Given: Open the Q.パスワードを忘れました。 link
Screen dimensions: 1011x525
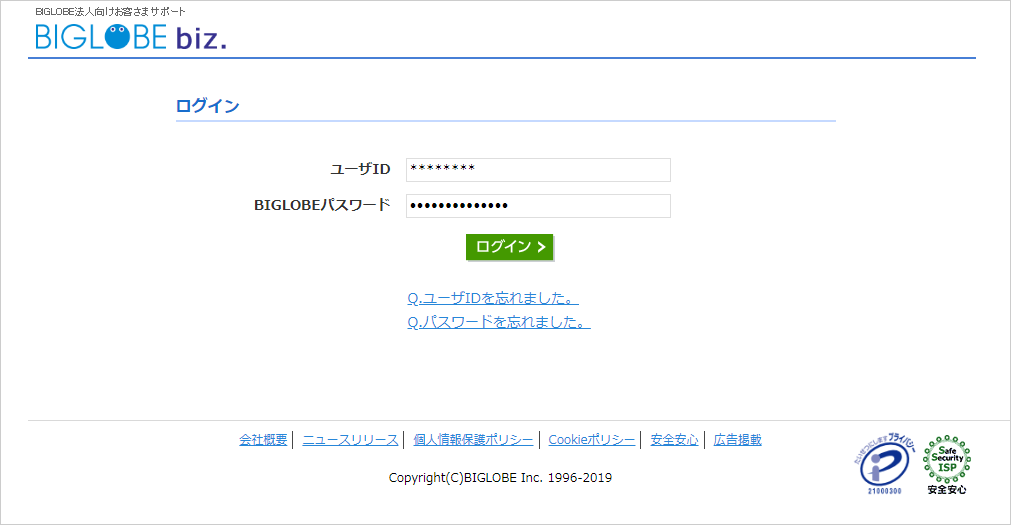Looking at the screenshot, I should point(498,322).
